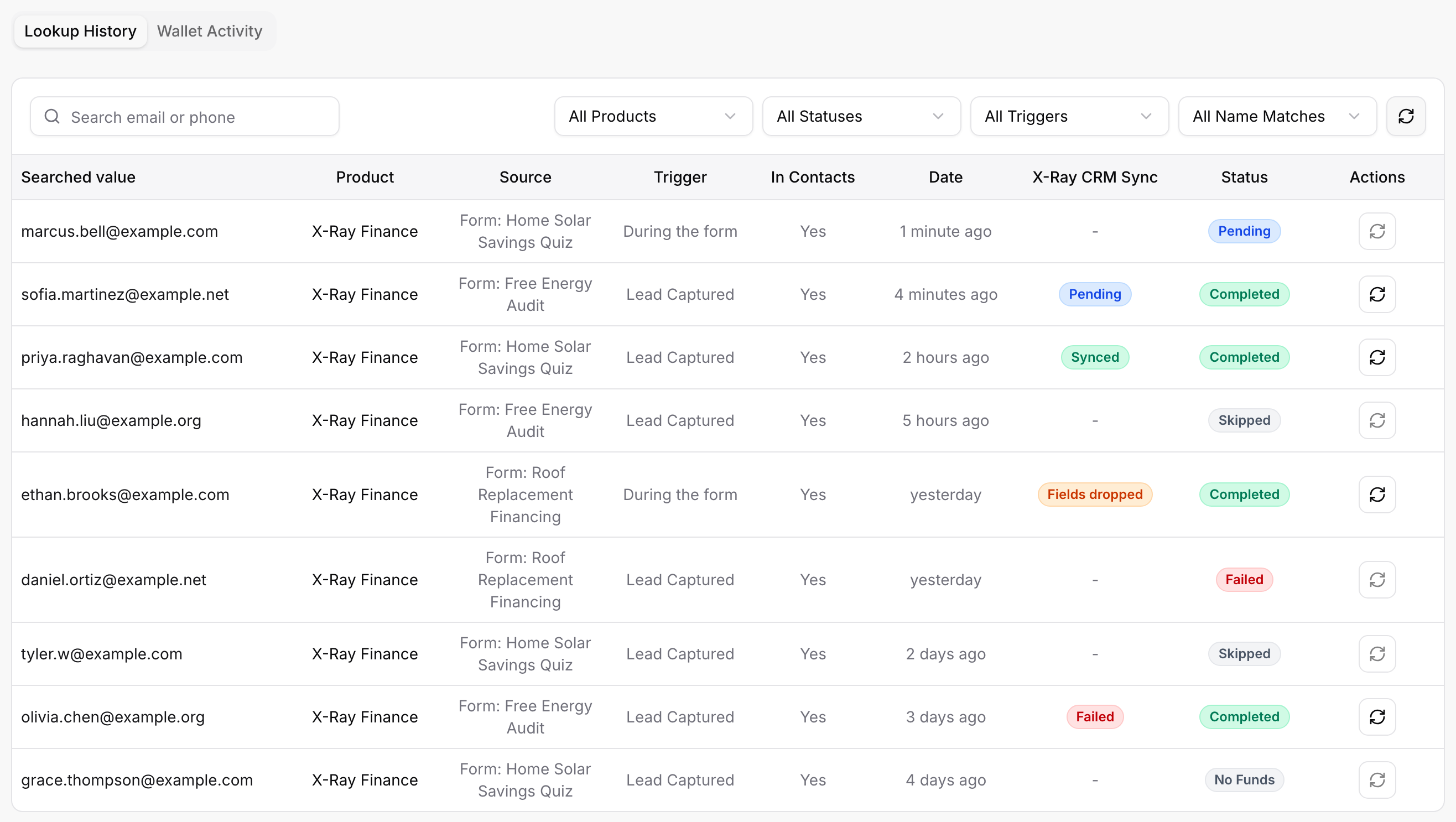Click the Product column header
1456x822 pixels.
click(x=365, y=178)
